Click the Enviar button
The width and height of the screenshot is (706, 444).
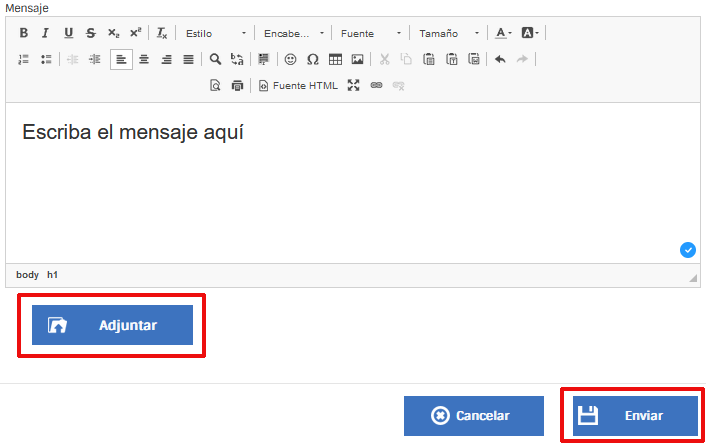(x=635, y=416)
